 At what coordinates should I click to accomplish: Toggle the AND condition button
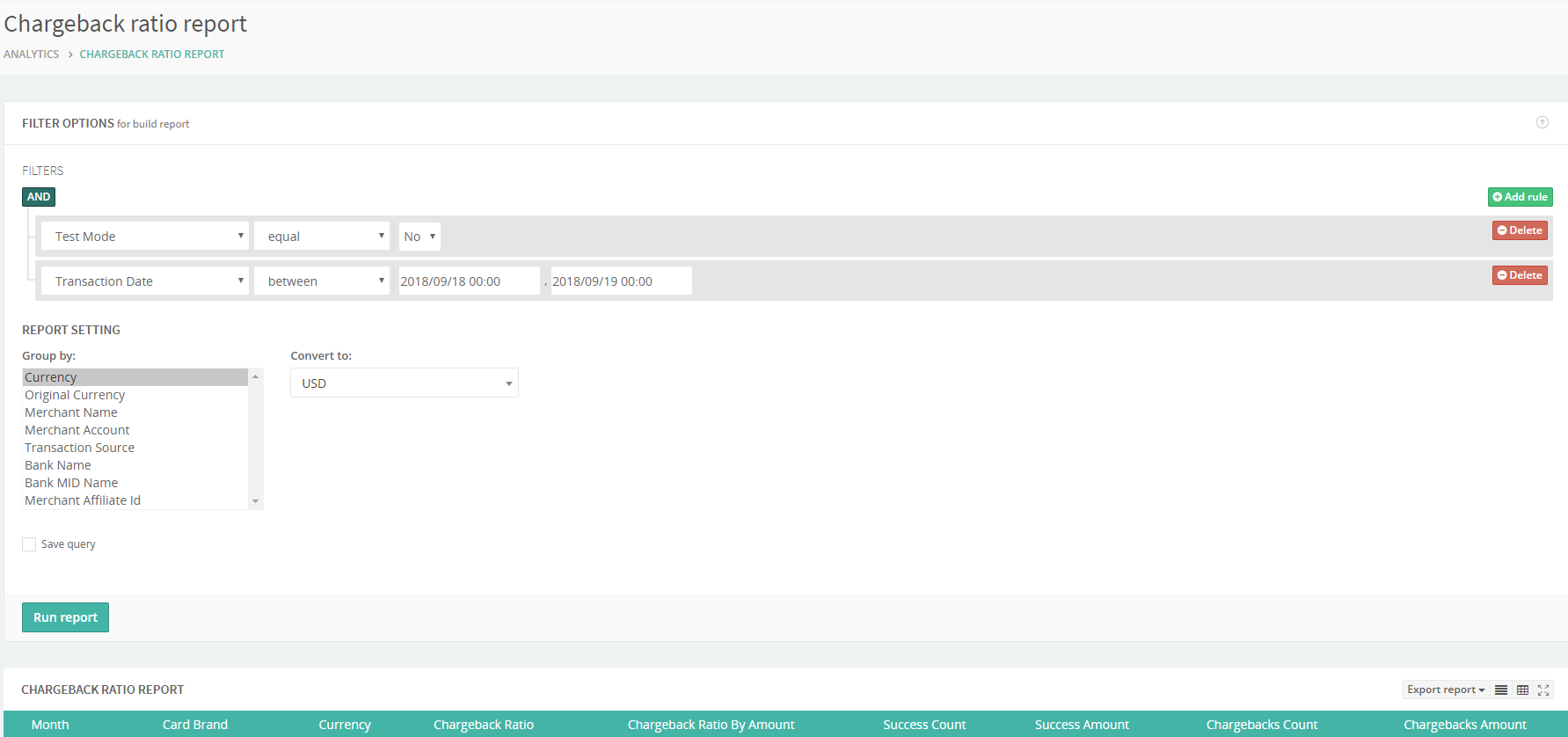[39, 197]
